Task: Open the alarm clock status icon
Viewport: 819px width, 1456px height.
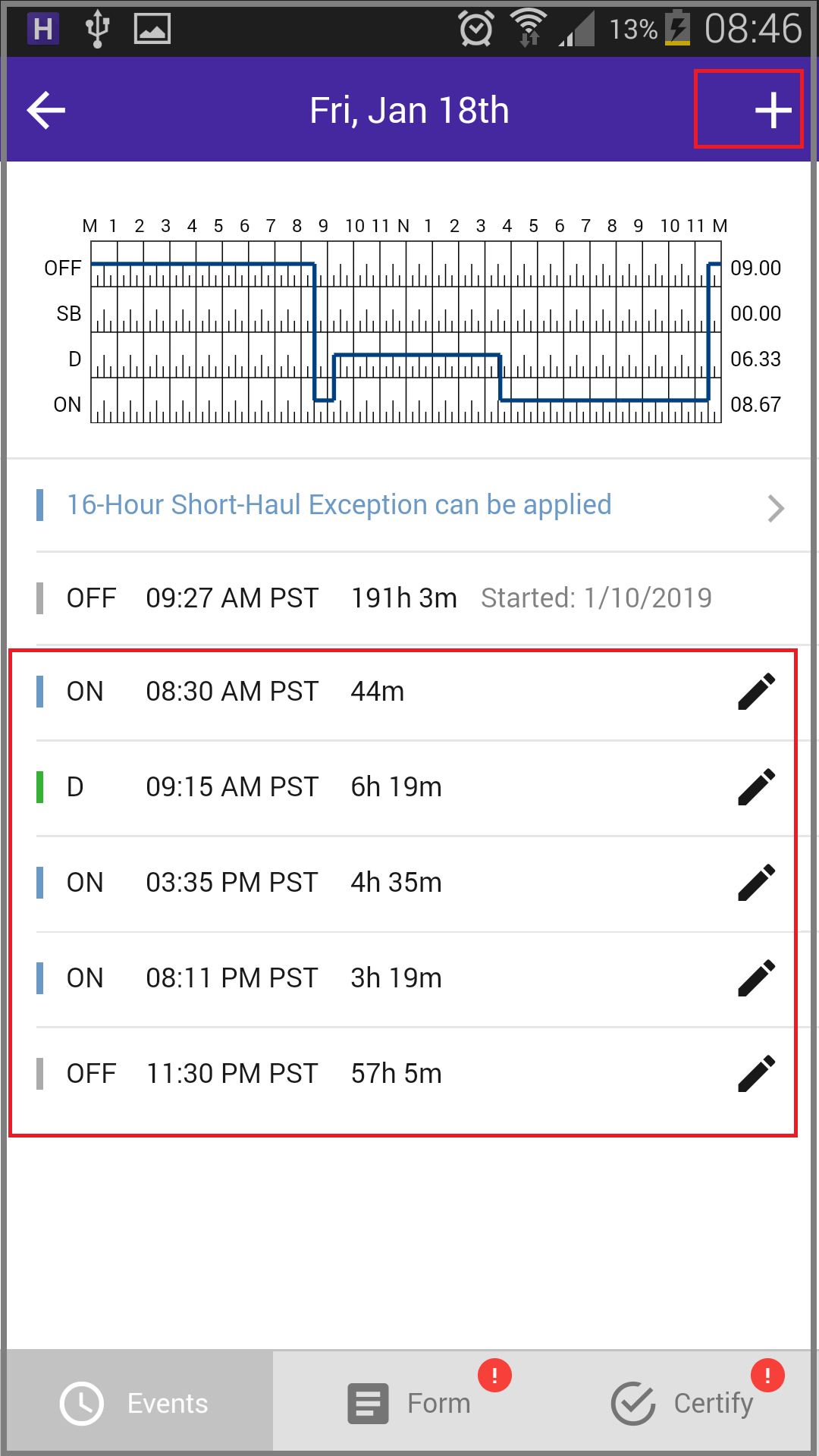Action: [476, 29]
